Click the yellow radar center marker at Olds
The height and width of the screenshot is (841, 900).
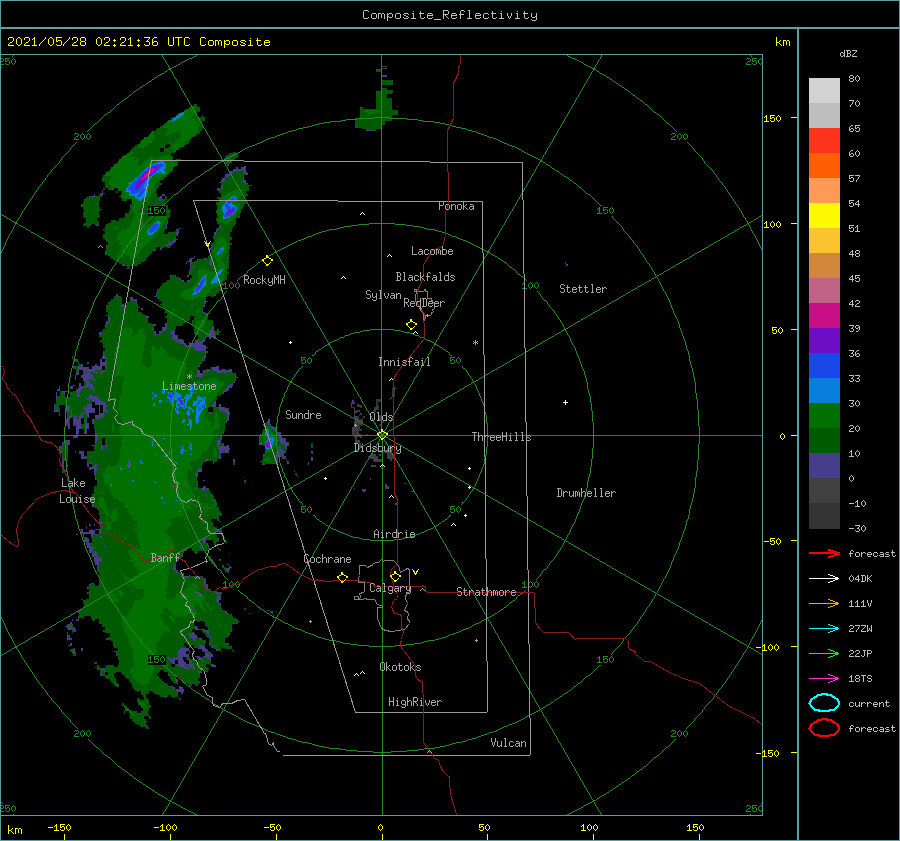(x=382, y=435)
